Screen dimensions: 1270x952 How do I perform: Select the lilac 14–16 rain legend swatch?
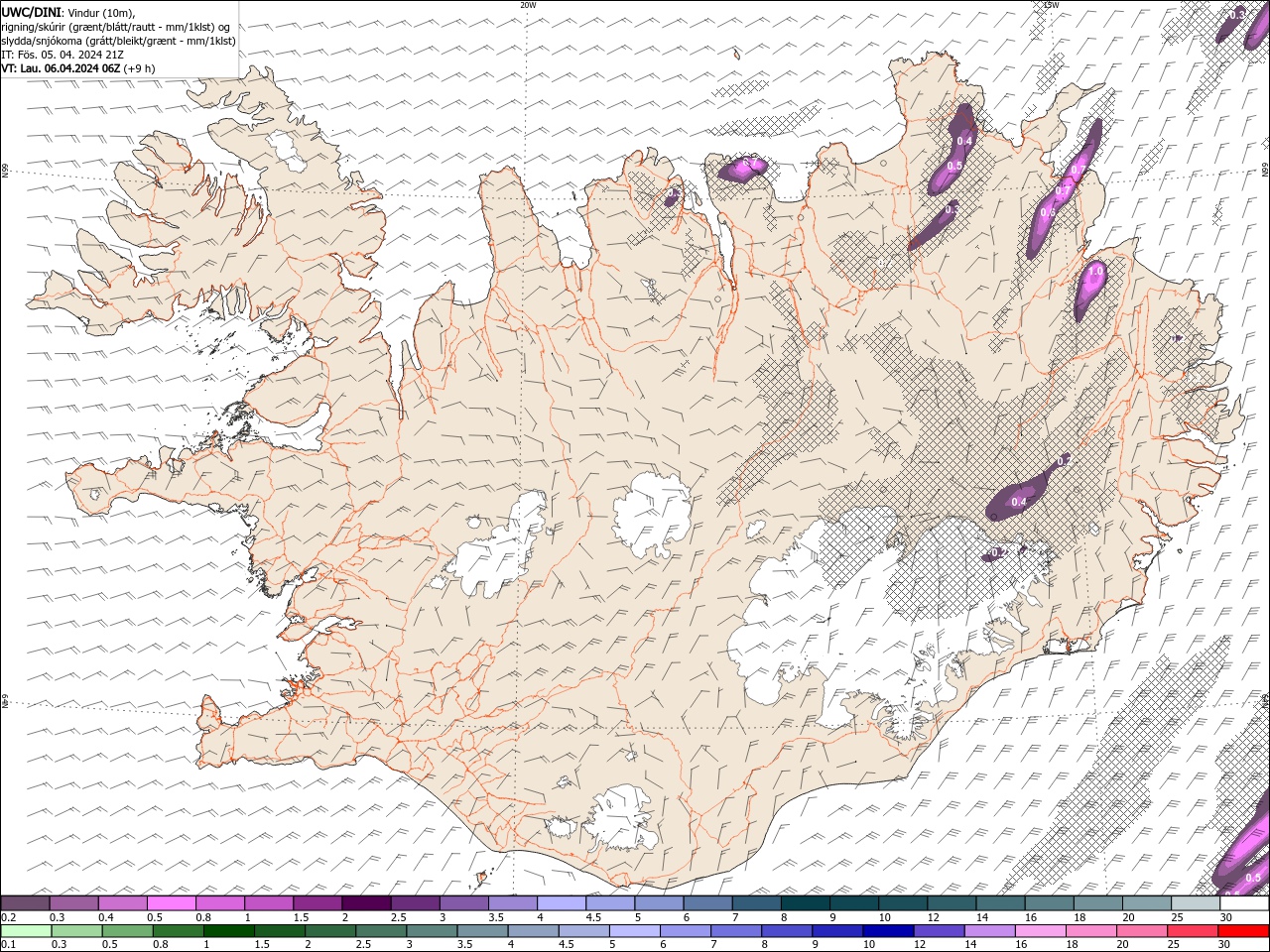coord(990,931)
